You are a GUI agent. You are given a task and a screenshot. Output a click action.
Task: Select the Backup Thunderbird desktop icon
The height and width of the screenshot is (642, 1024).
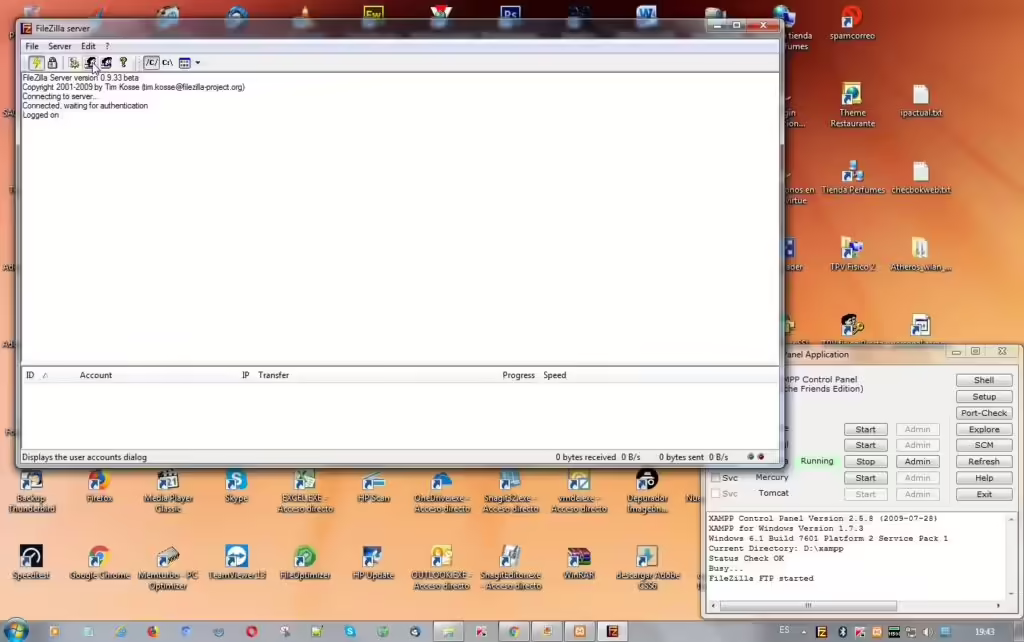tap(31, 491)
